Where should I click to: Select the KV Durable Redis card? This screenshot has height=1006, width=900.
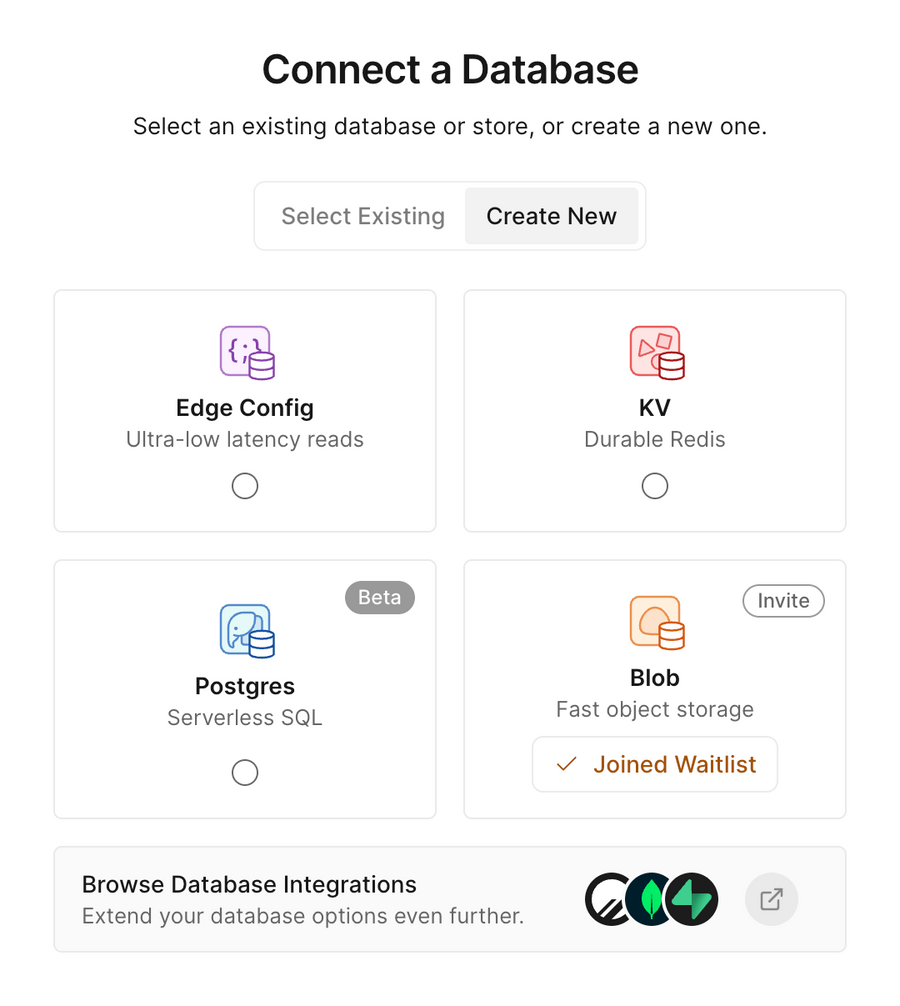coord(655,410)
